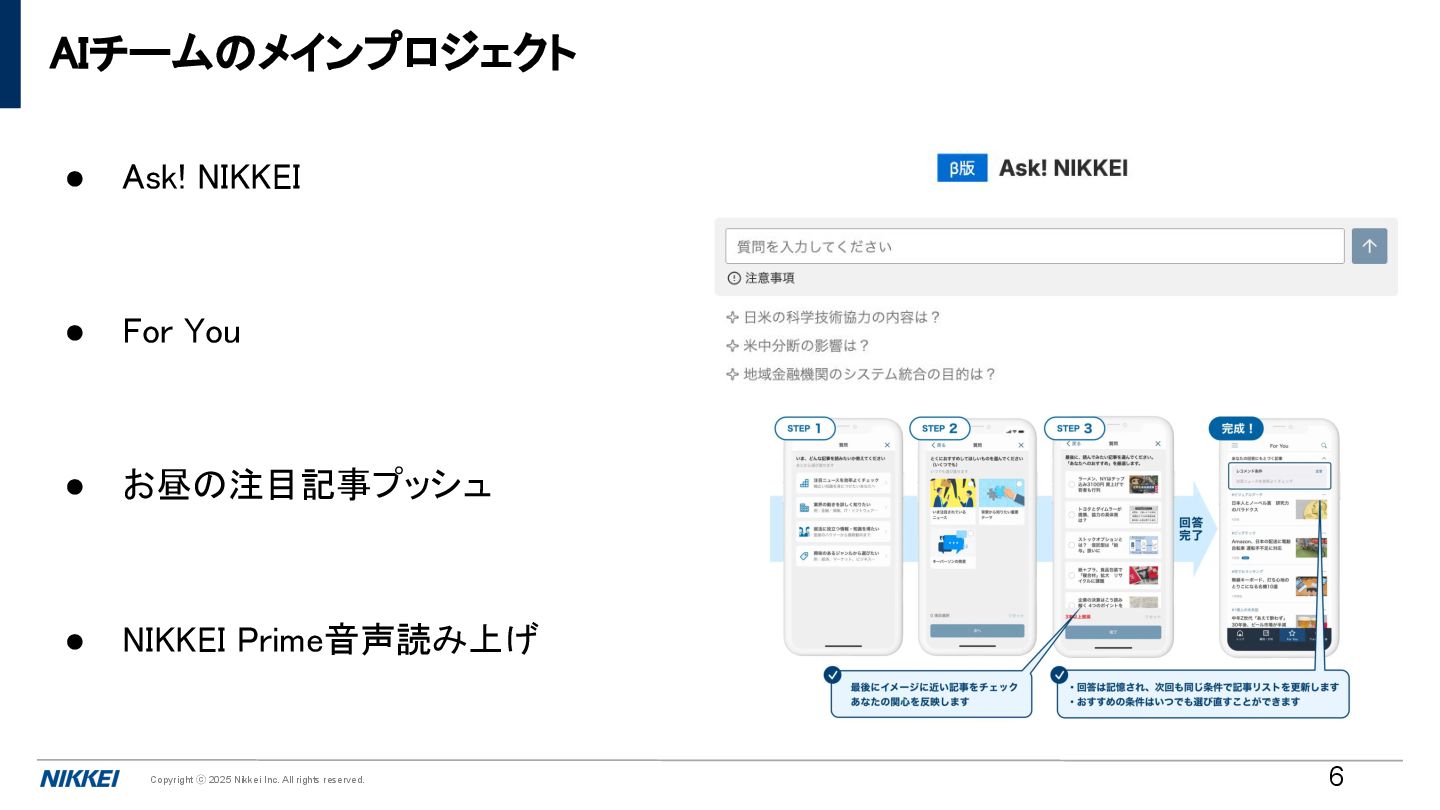Click the Nobel medal thumbnail in For You list
Viewport: 1440px width, 810px height.
point(1311,509)
